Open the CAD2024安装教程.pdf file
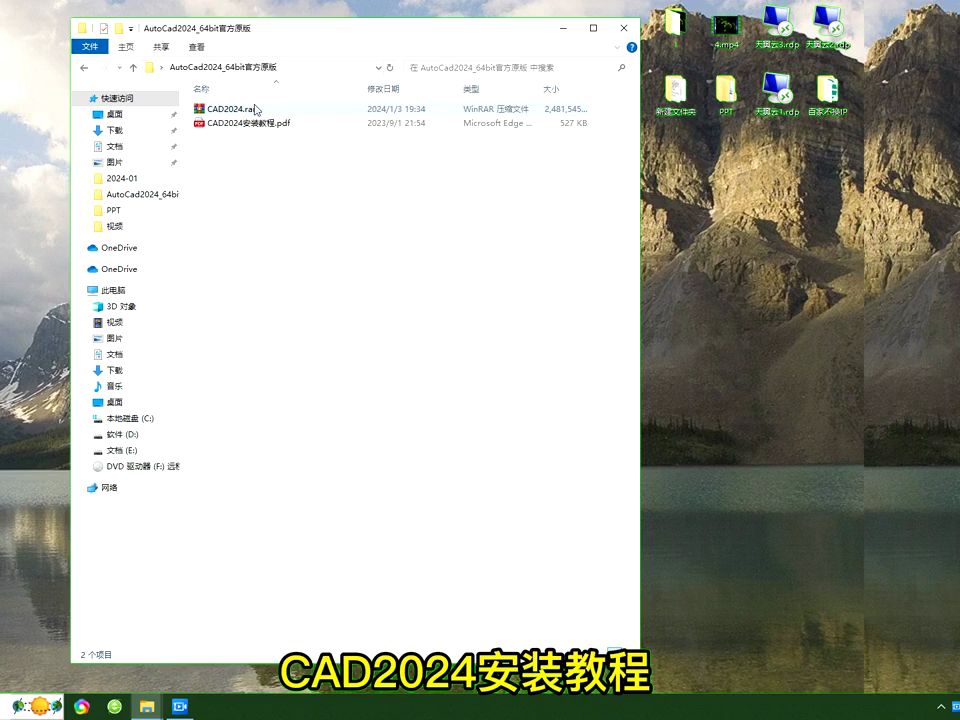 pyautogui.click(x=245, y=123)
